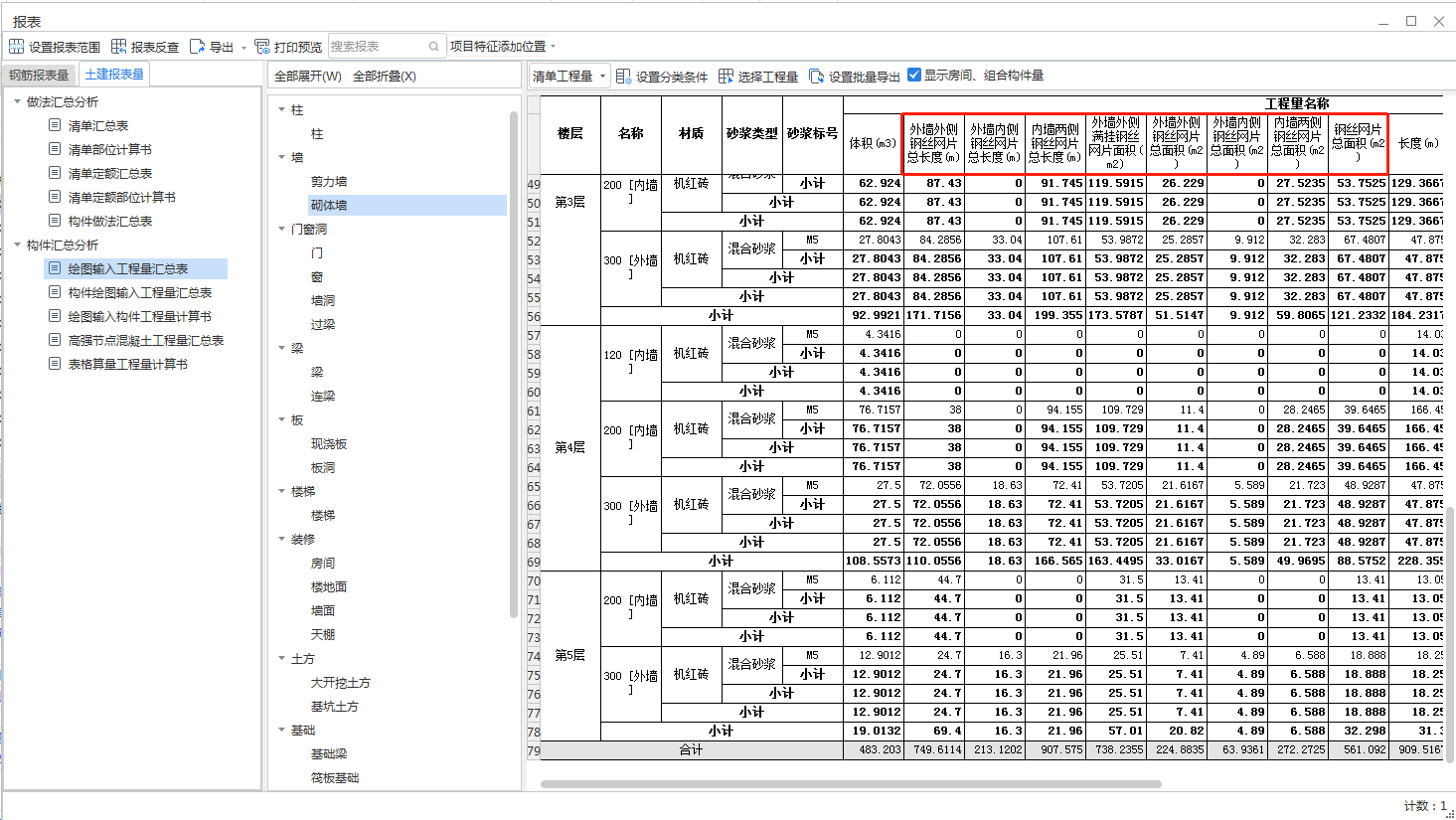
Task: Switch to the 钢筋报表量 tab
Action: [x=40, y=76]
